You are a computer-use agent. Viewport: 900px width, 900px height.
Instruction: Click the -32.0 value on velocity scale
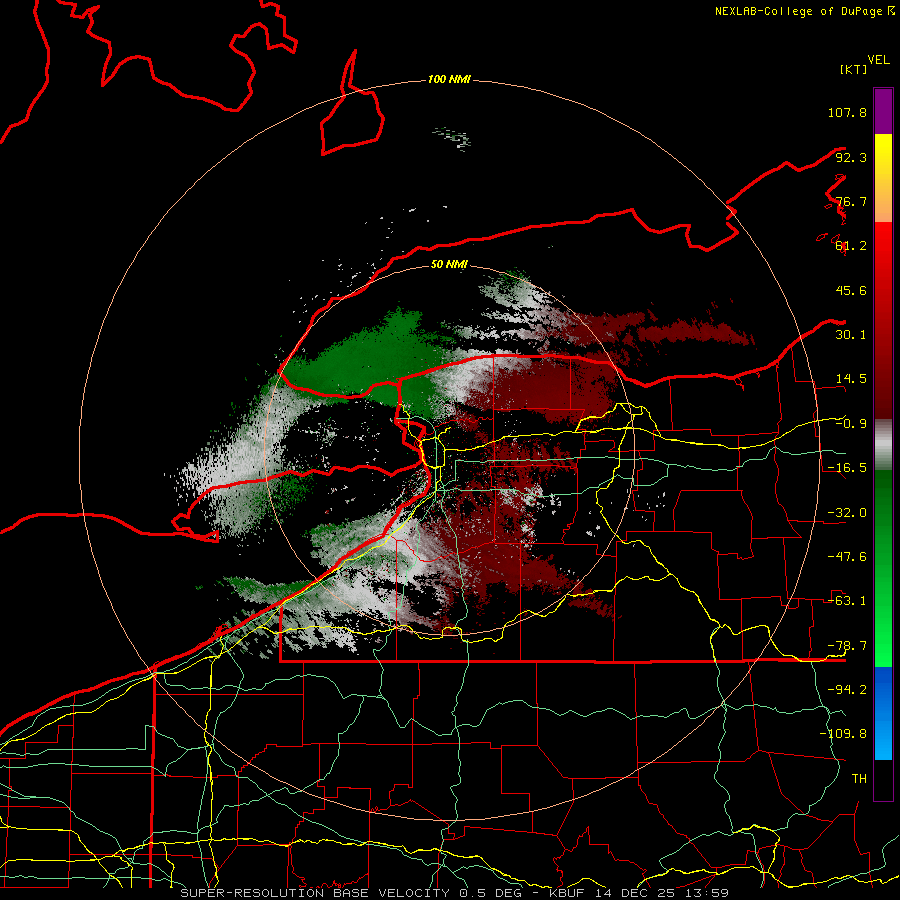[847, 513]
